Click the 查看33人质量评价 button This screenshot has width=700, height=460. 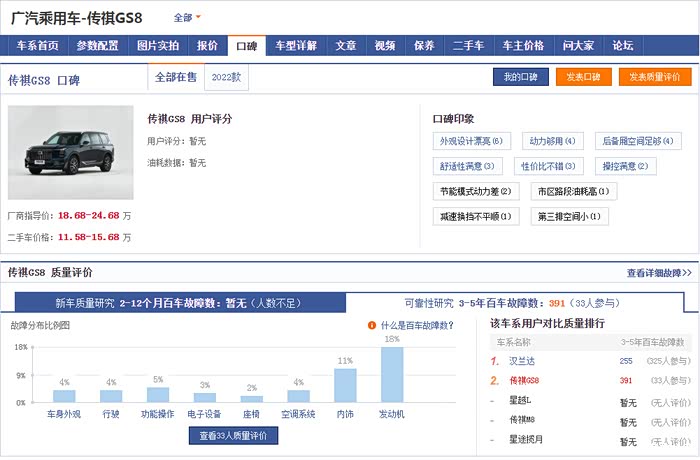(x=233, y=435)
